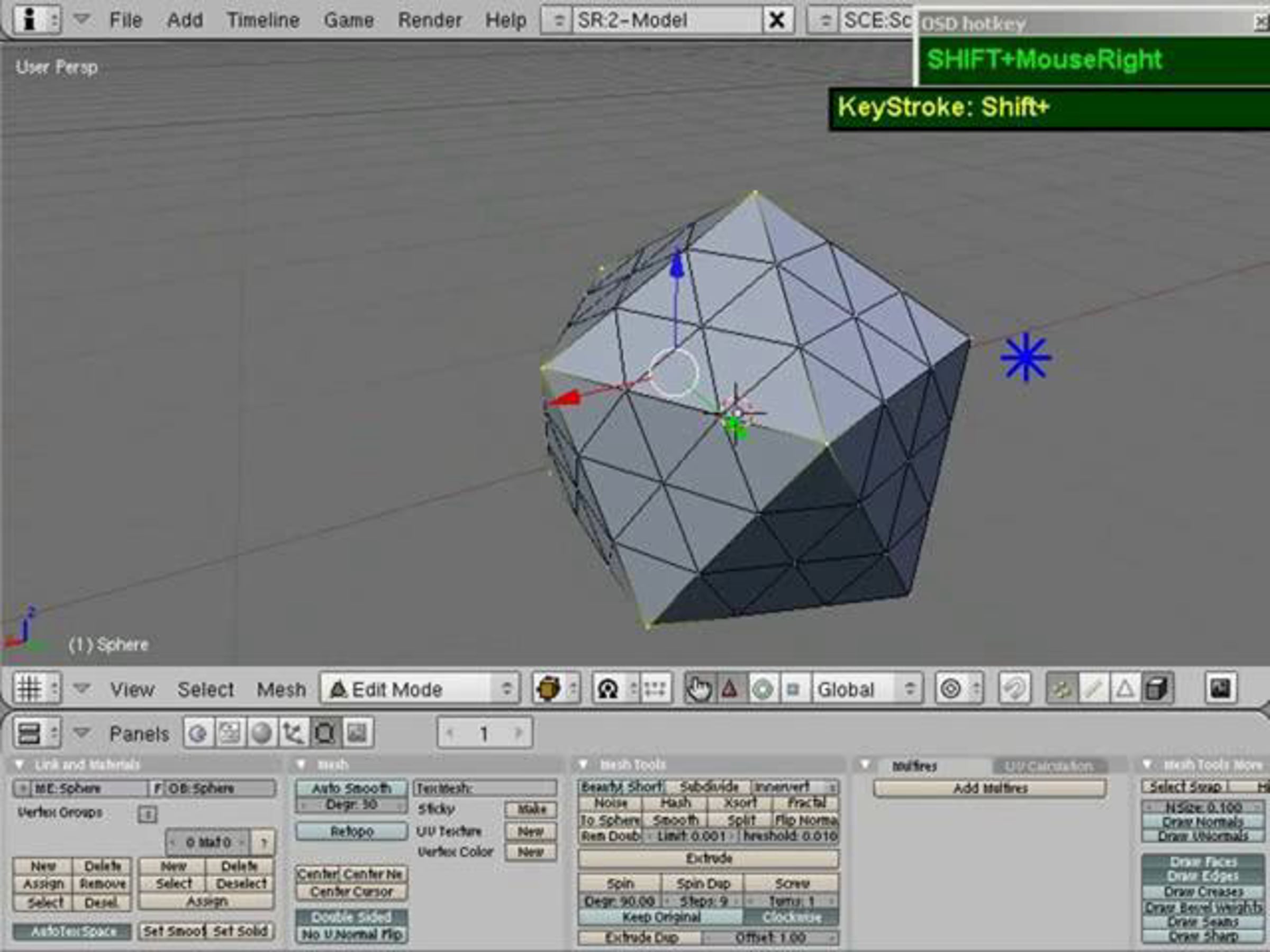Open the Scene context icon in Panels
The height and width of the screenshot is (952, 1270).
pos(357,734)
